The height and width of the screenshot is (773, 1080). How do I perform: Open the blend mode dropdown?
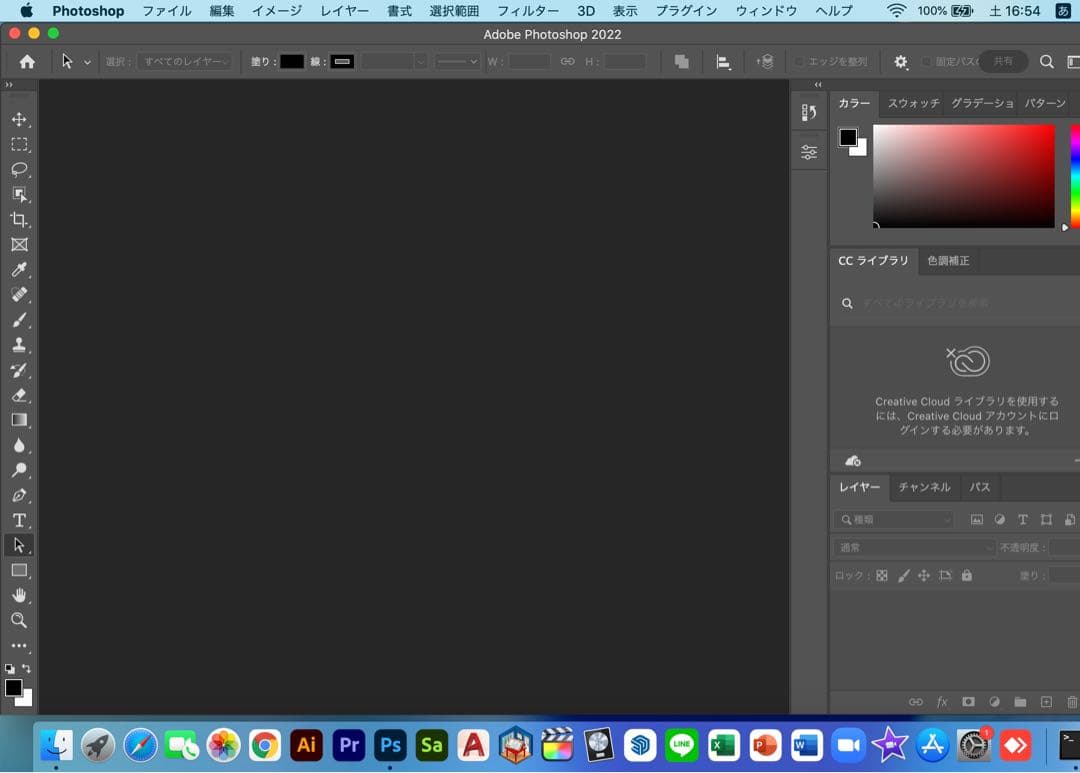[913, 547]
